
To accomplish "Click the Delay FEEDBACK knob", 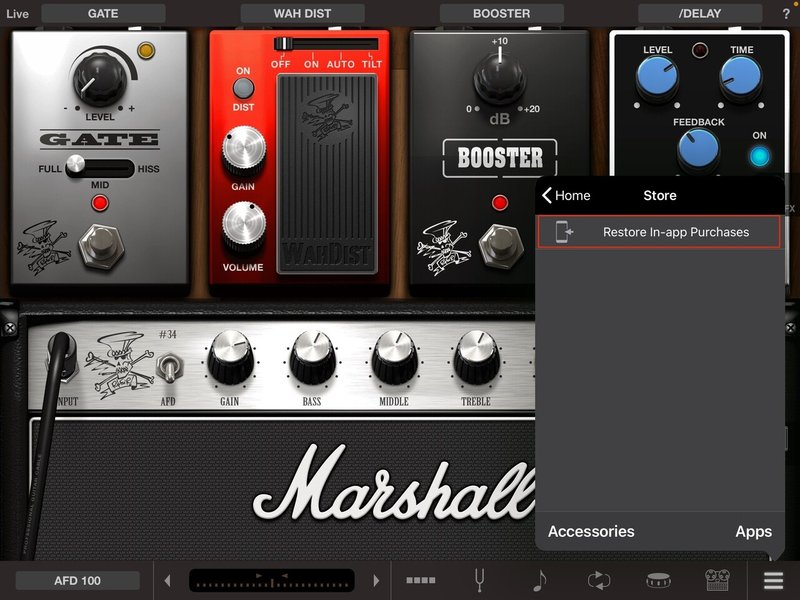I will pyautogui.click(x=698, y=149).
